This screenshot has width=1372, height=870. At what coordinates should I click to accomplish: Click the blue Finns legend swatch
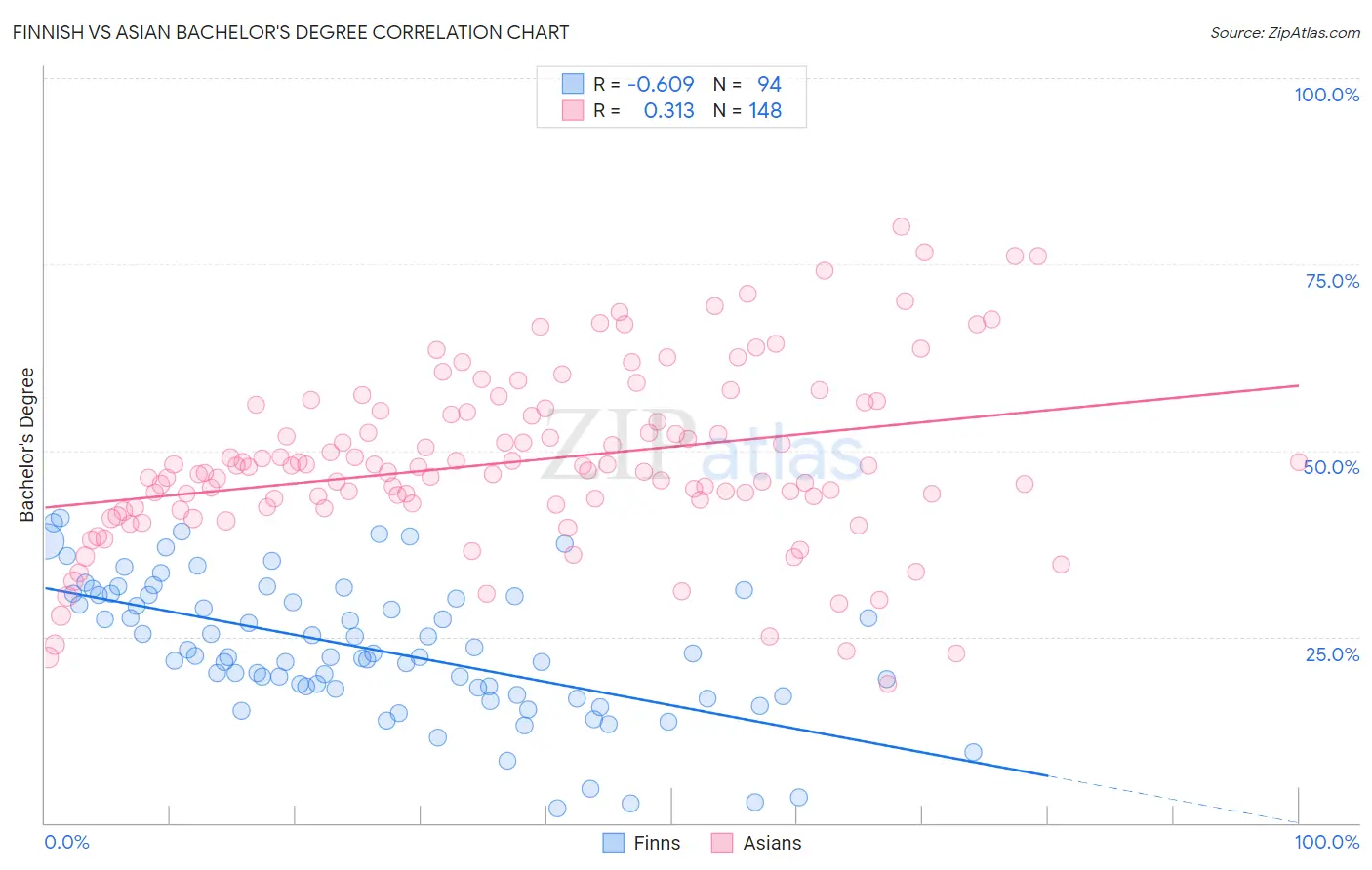[x=613, y=843]
